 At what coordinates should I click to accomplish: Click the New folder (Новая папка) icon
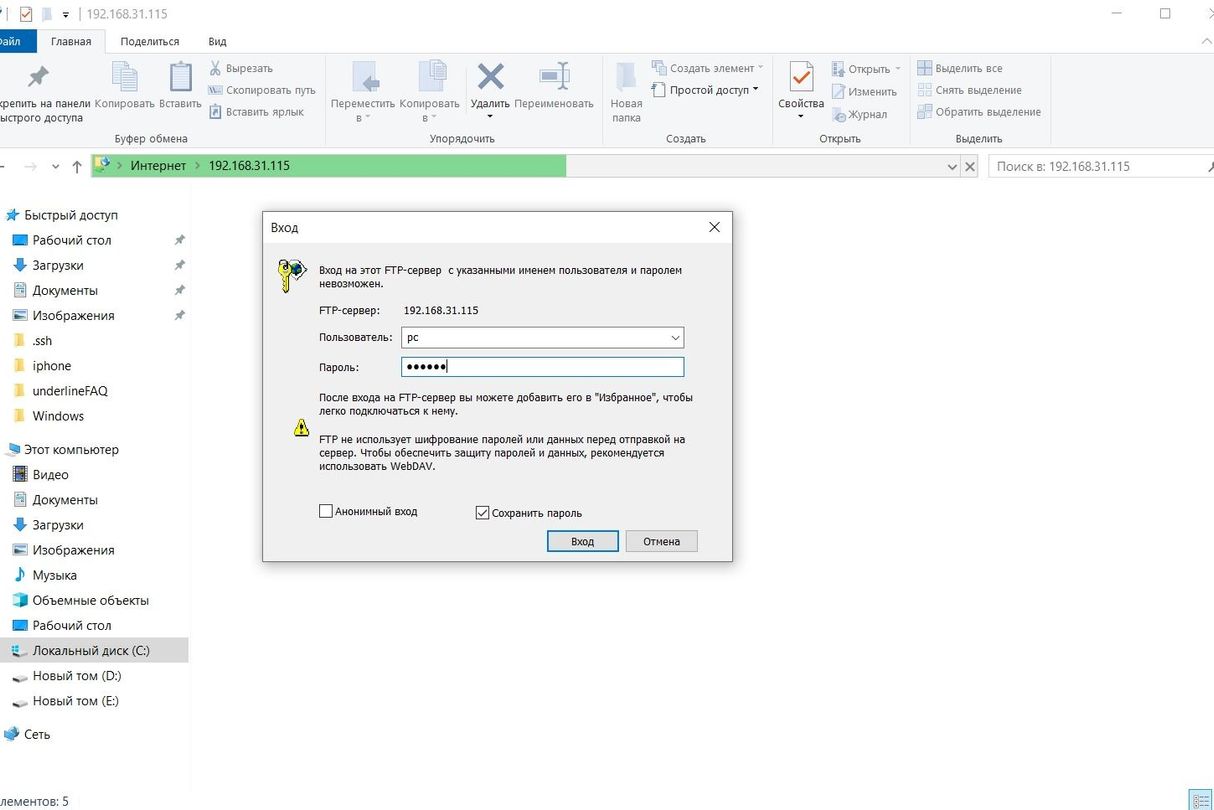(626, 77)
